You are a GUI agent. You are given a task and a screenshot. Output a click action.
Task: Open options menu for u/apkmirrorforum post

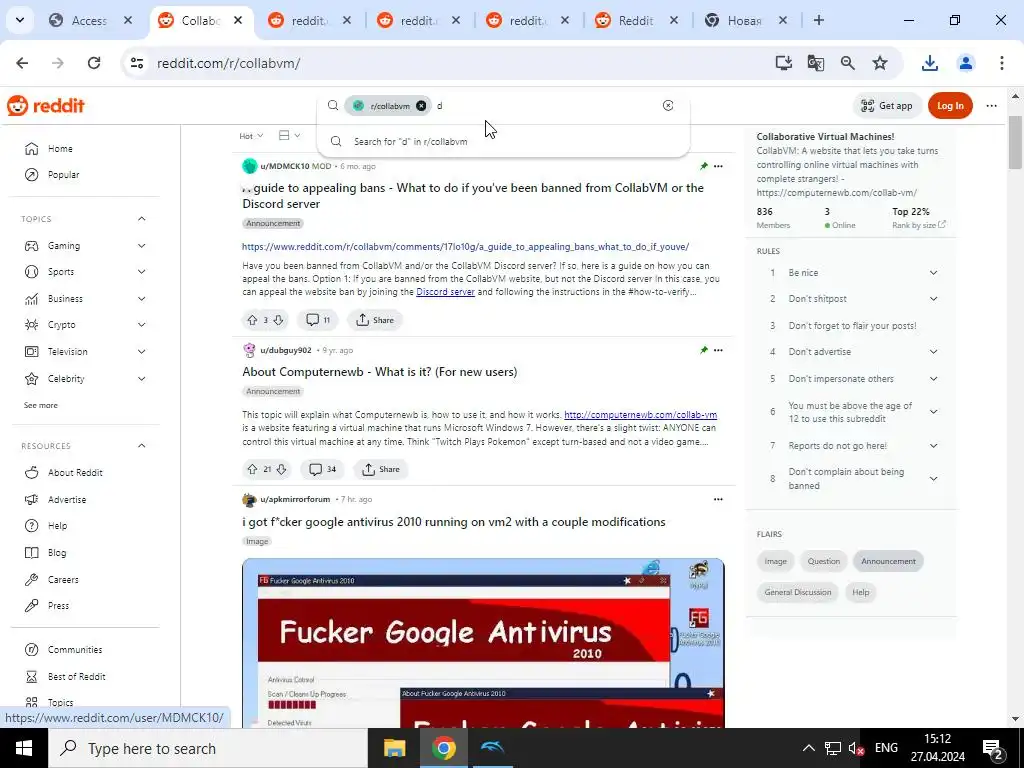(x=718, y=499)
